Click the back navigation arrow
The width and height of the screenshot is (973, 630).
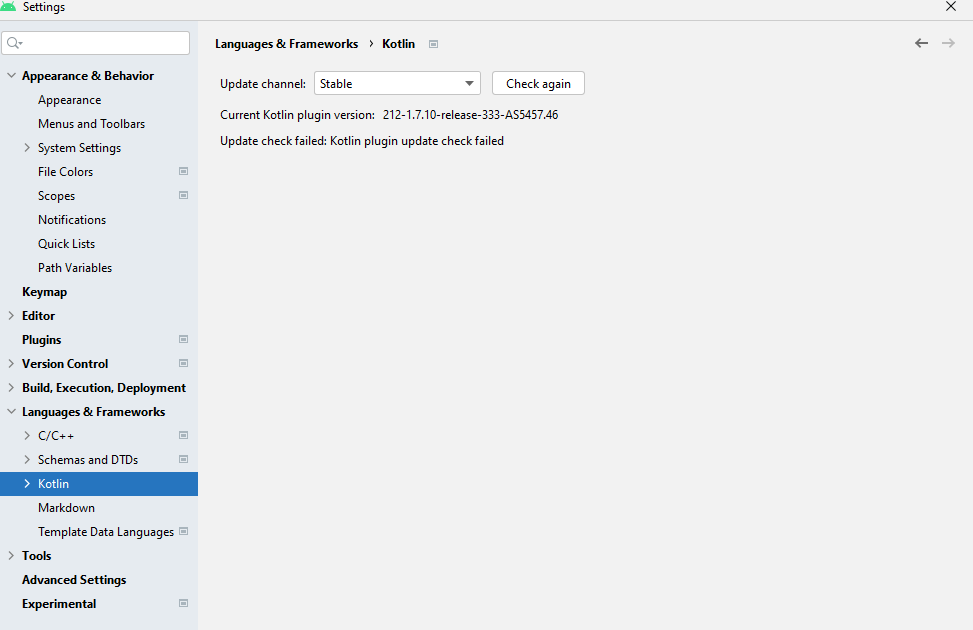point(921,43)
